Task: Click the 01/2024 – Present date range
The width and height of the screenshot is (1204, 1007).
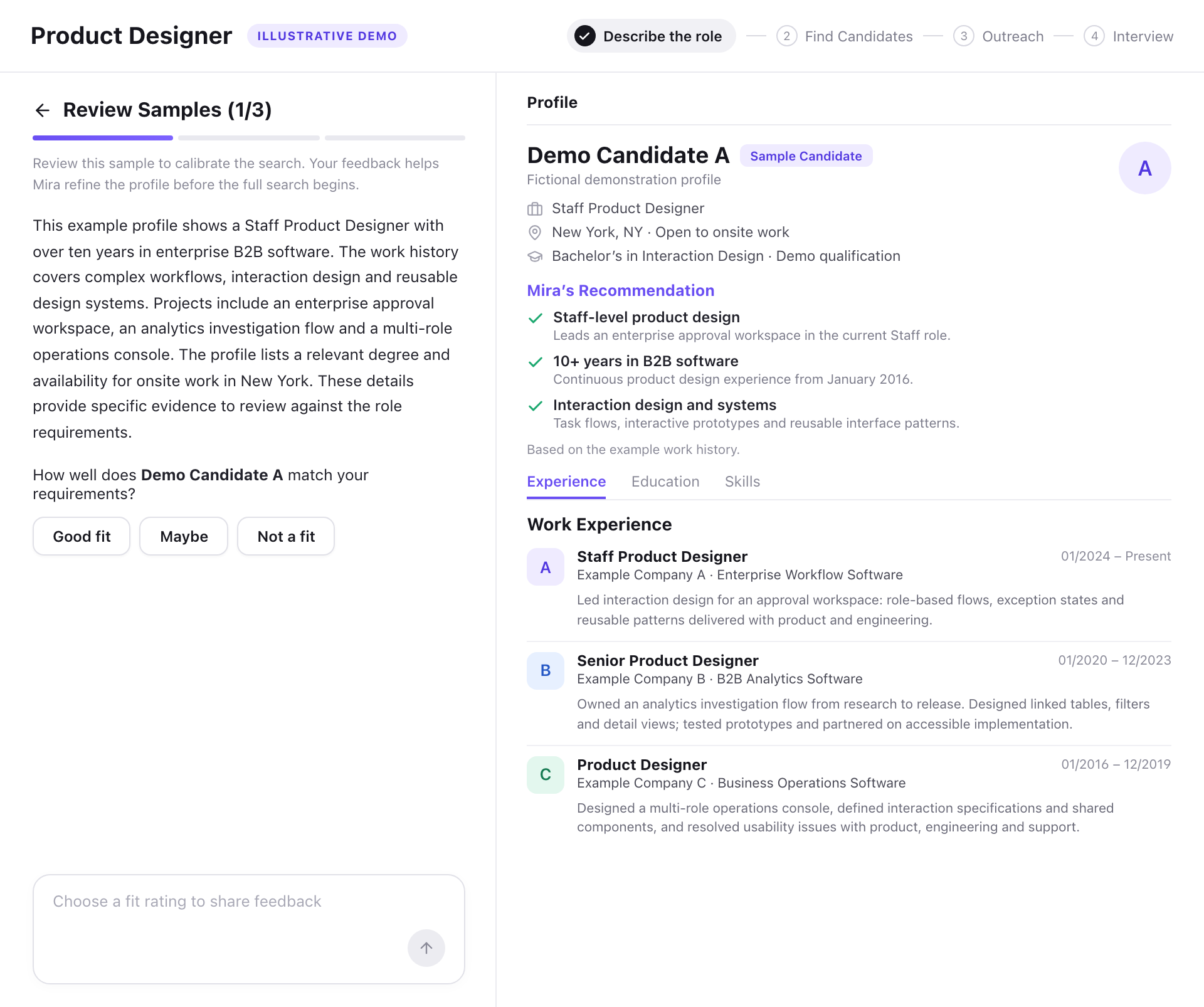Action: pos(1116,556)
